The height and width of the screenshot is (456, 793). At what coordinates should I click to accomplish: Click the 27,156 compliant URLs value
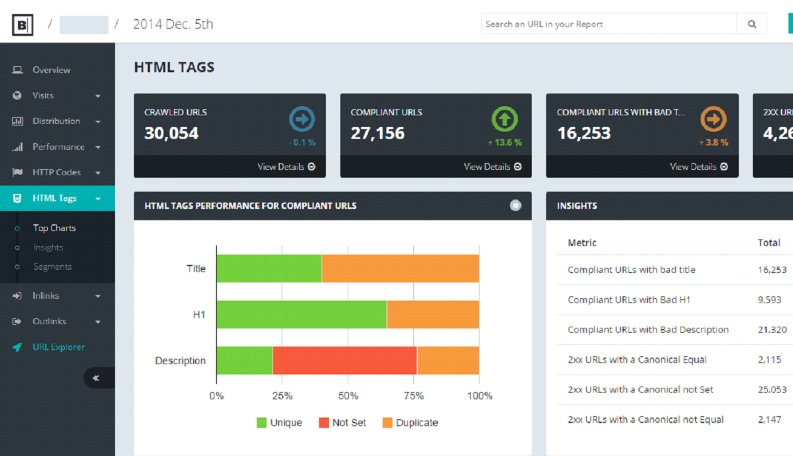[378, 133]
